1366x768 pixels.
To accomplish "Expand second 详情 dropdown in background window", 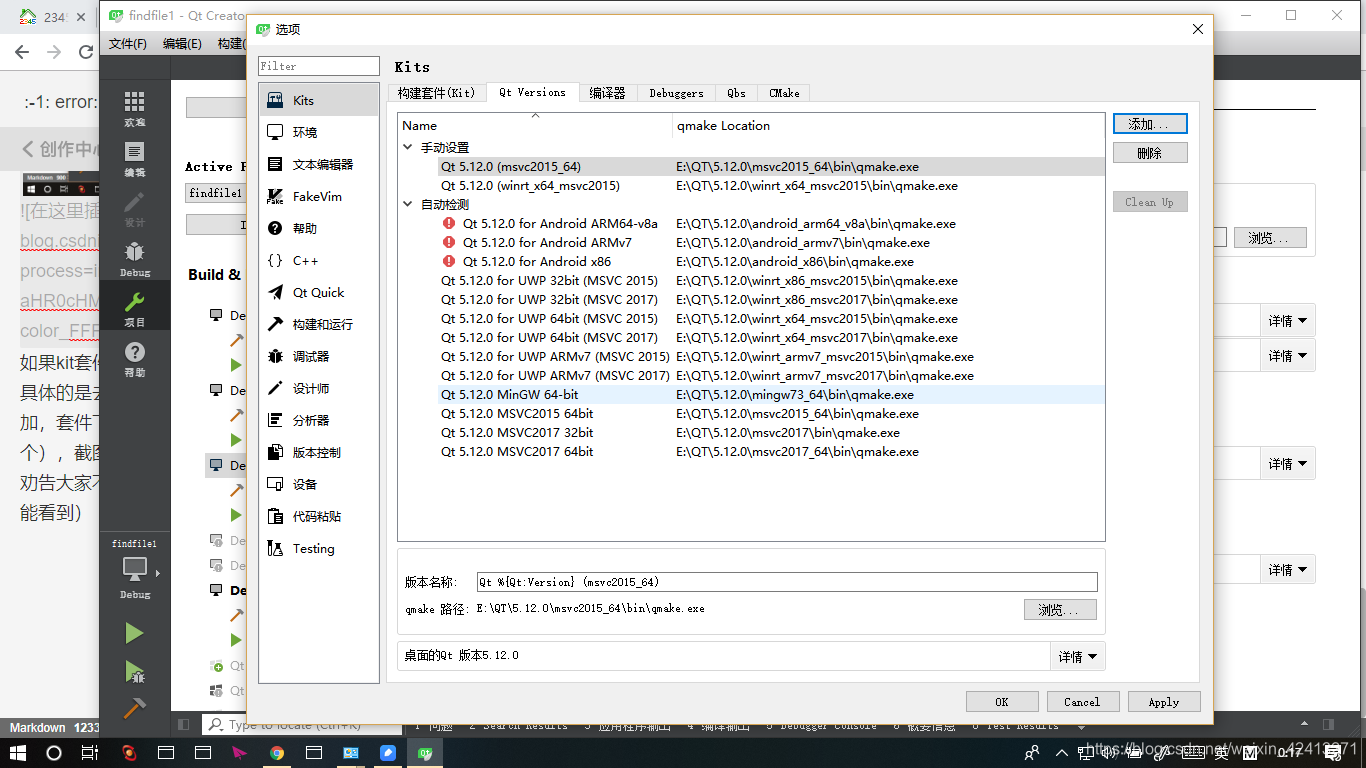I will (x=1288, y=356).
